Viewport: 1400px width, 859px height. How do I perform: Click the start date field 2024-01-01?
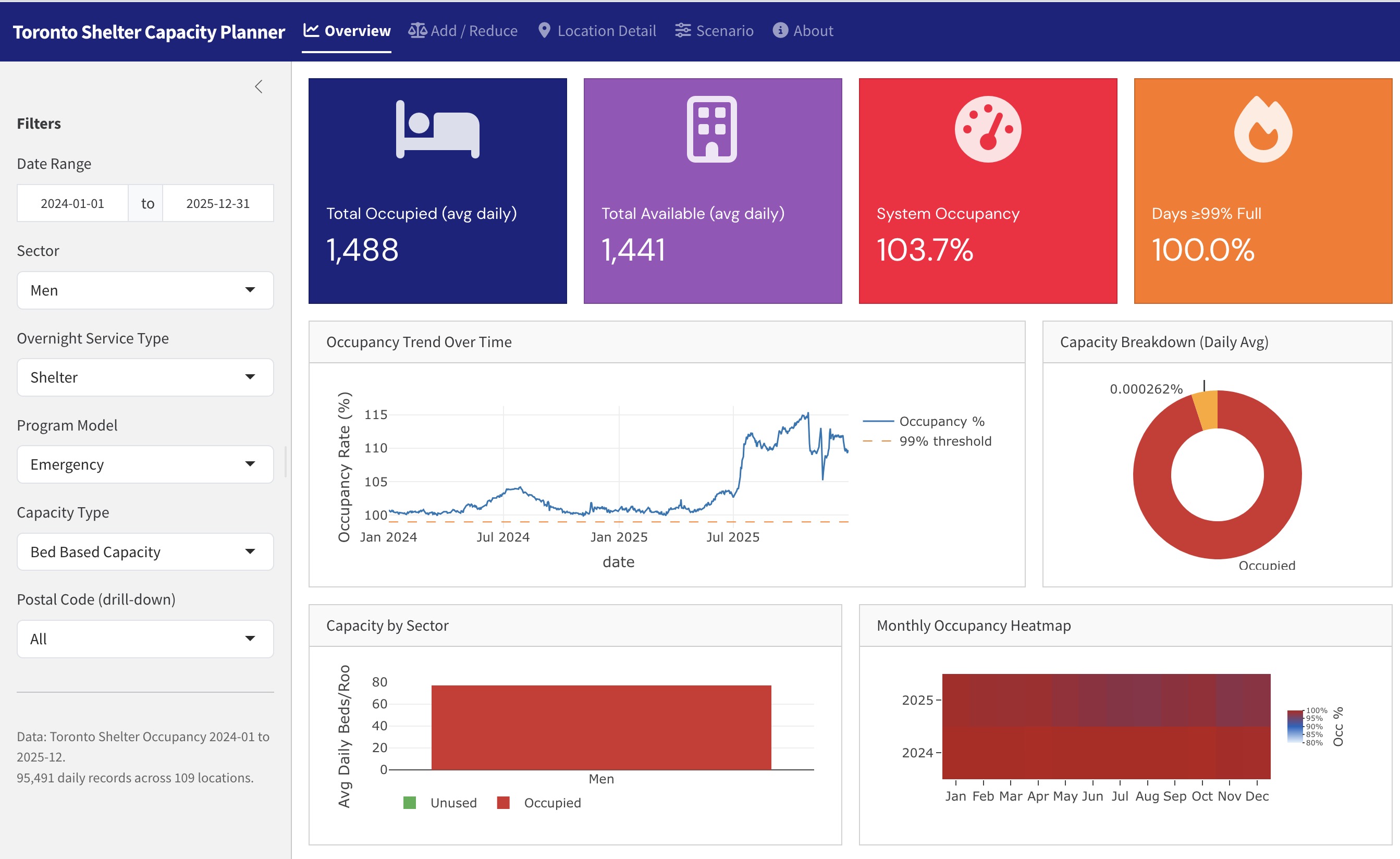click(72, 203)
